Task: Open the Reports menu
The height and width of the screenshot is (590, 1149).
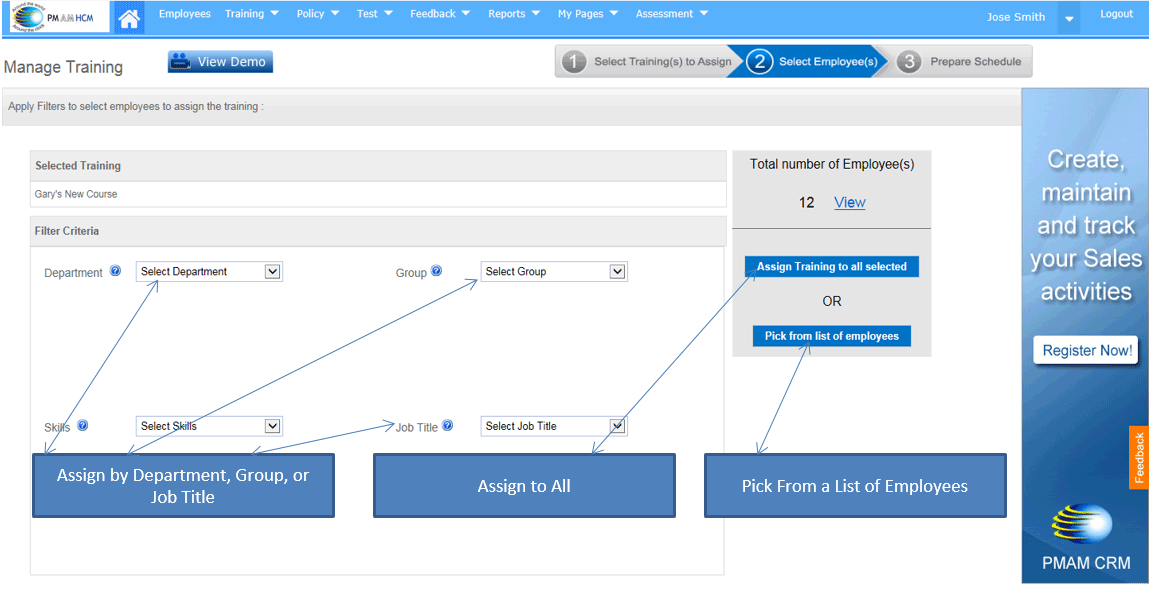Action: point(513,14)
